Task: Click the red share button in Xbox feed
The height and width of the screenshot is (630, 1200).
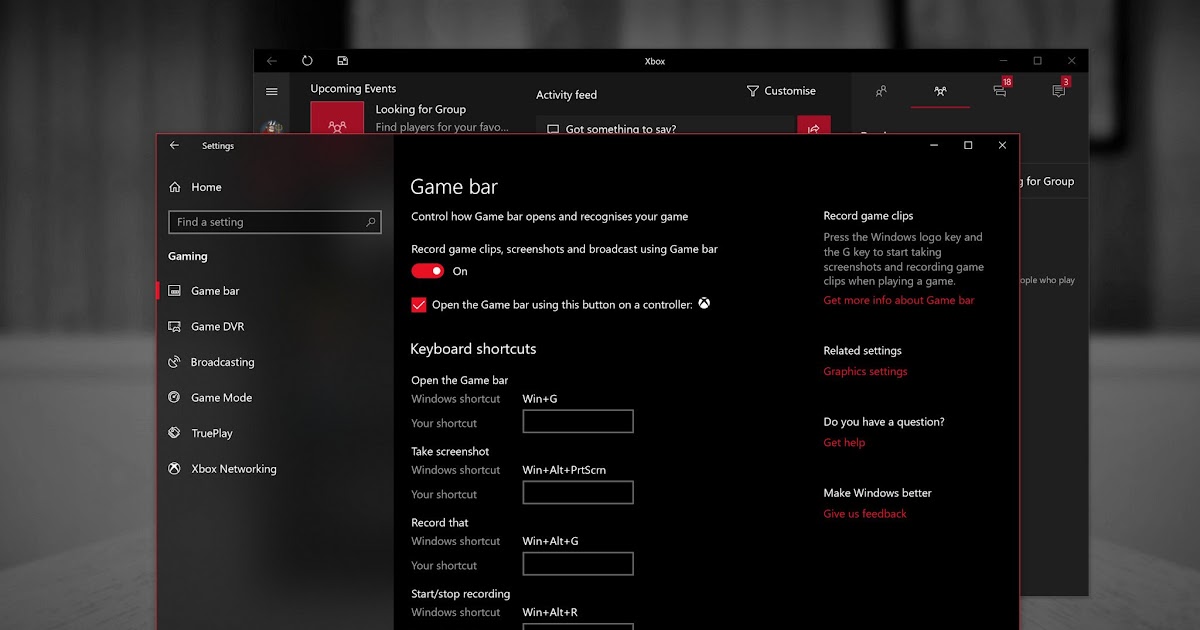Action: [x=813, y=127]
